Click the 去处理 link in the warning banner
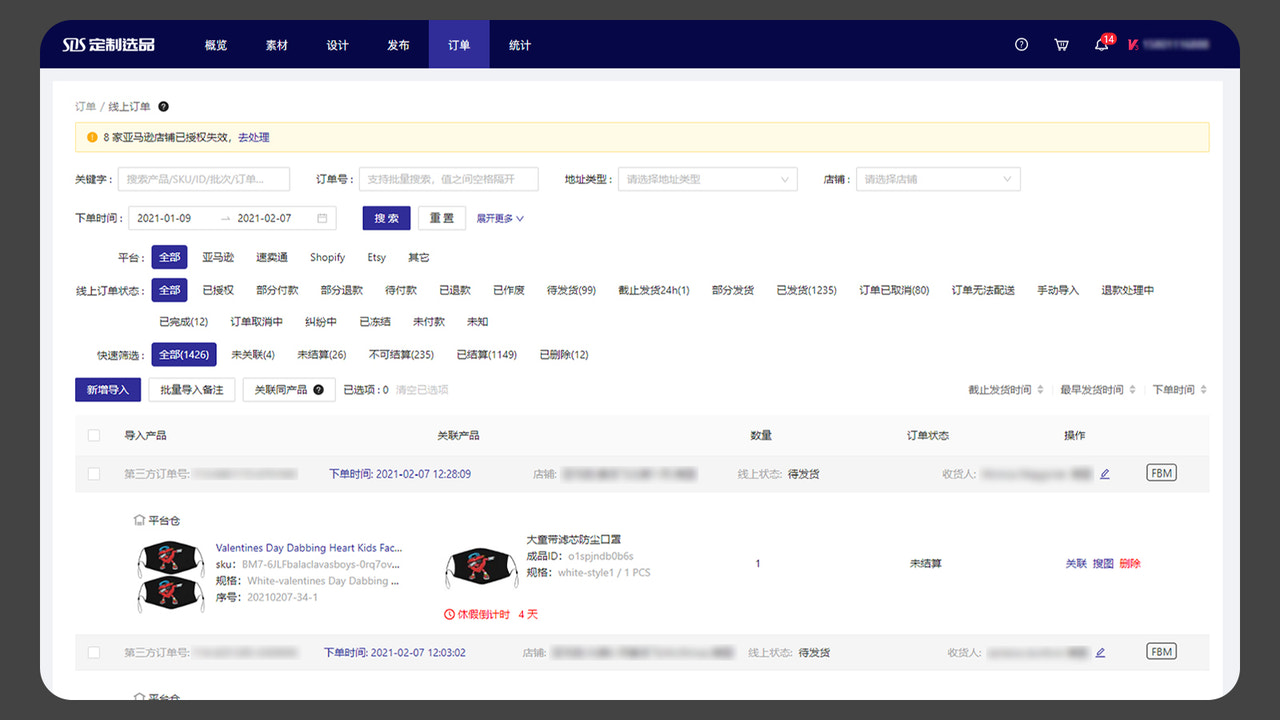 pos(256,137)
